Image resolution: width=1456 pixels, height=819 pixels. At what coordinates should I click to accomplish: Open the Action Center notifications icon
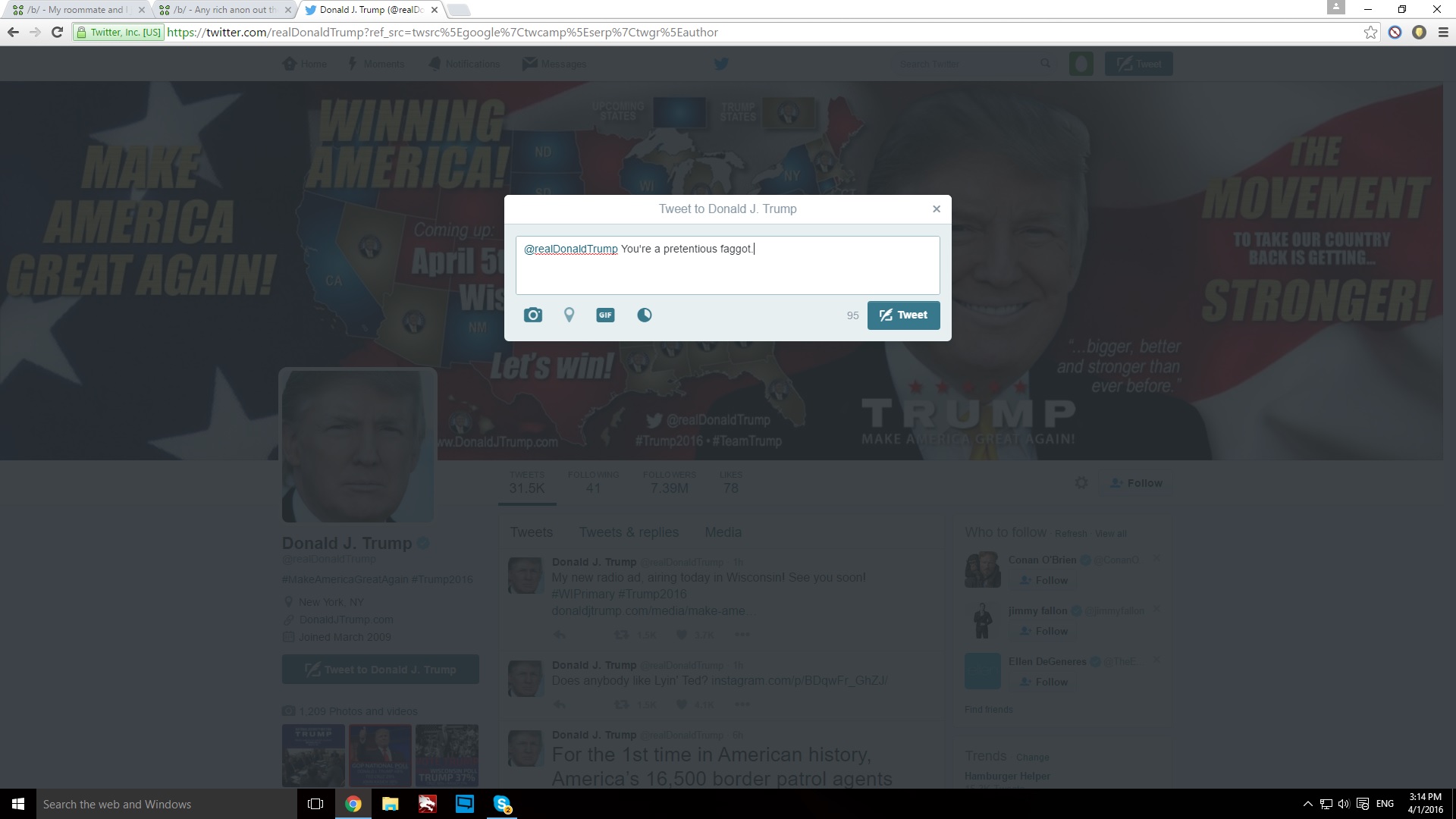[x=1363, y=804]
